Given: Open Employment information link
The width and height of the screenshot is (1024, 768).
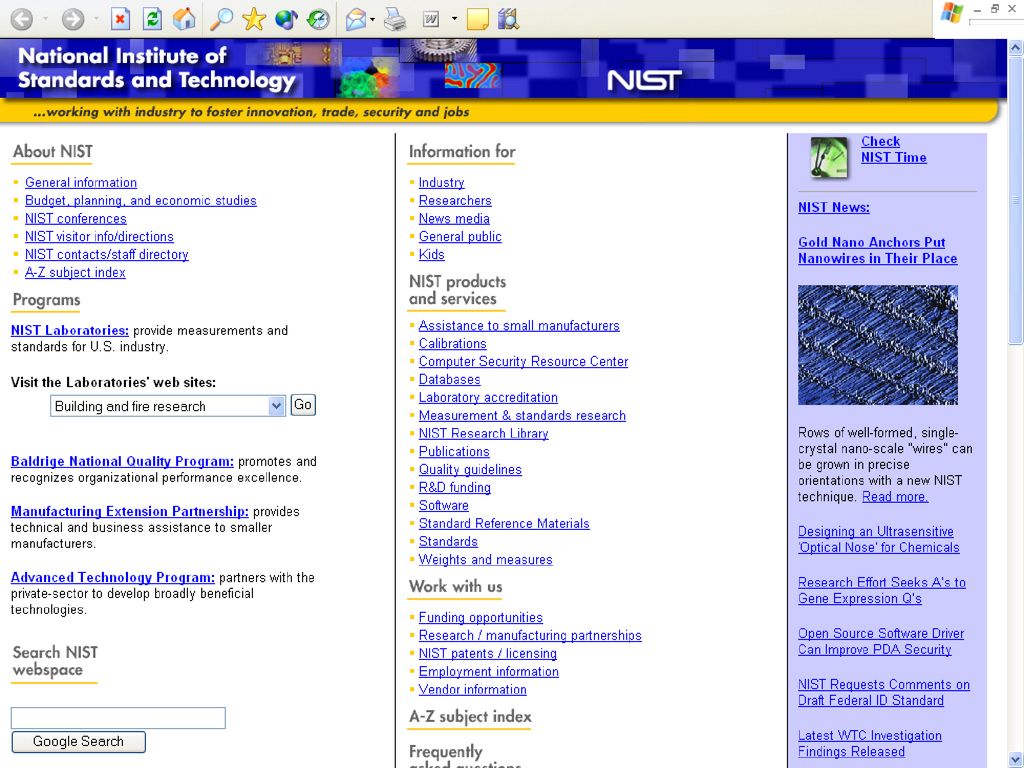Looking at the screenshot, I should click(x=488, y=671).
